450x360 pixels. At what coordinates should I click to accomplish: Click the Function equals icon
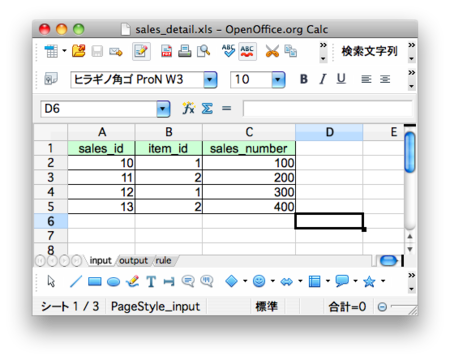point(227,108)
